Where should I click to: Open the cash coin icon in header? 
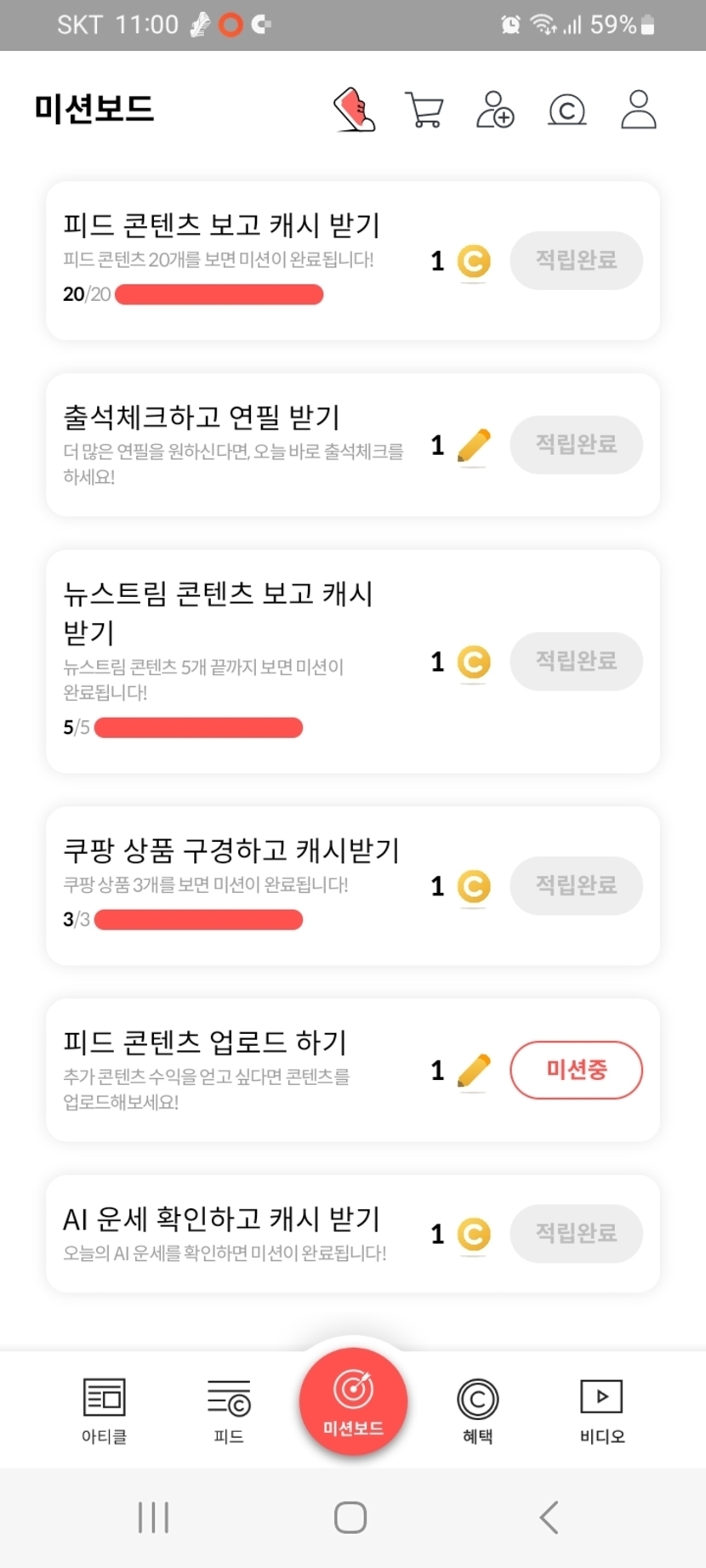pos(567,110)
